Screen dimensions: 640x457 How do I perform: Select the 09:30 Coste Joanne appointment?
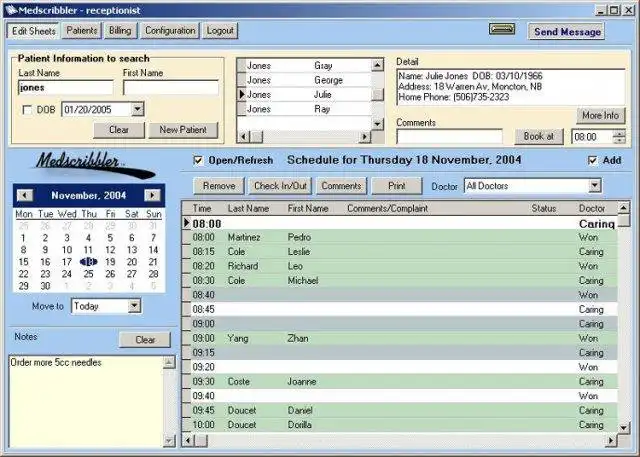[400, 382]
